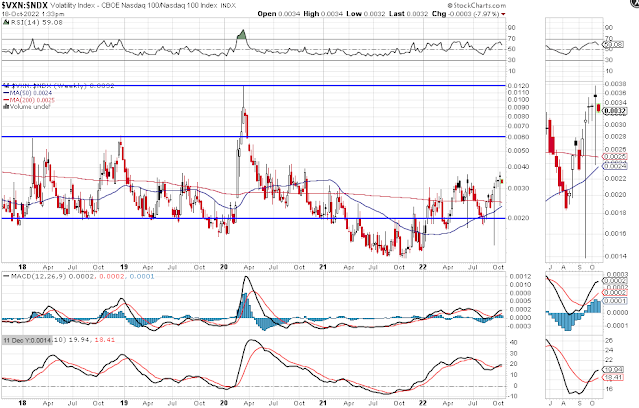Click the MACD(12,26,9) indicator label
Image resolution: width=639 pixels, height=408 pixels.
tap(39, 276)
